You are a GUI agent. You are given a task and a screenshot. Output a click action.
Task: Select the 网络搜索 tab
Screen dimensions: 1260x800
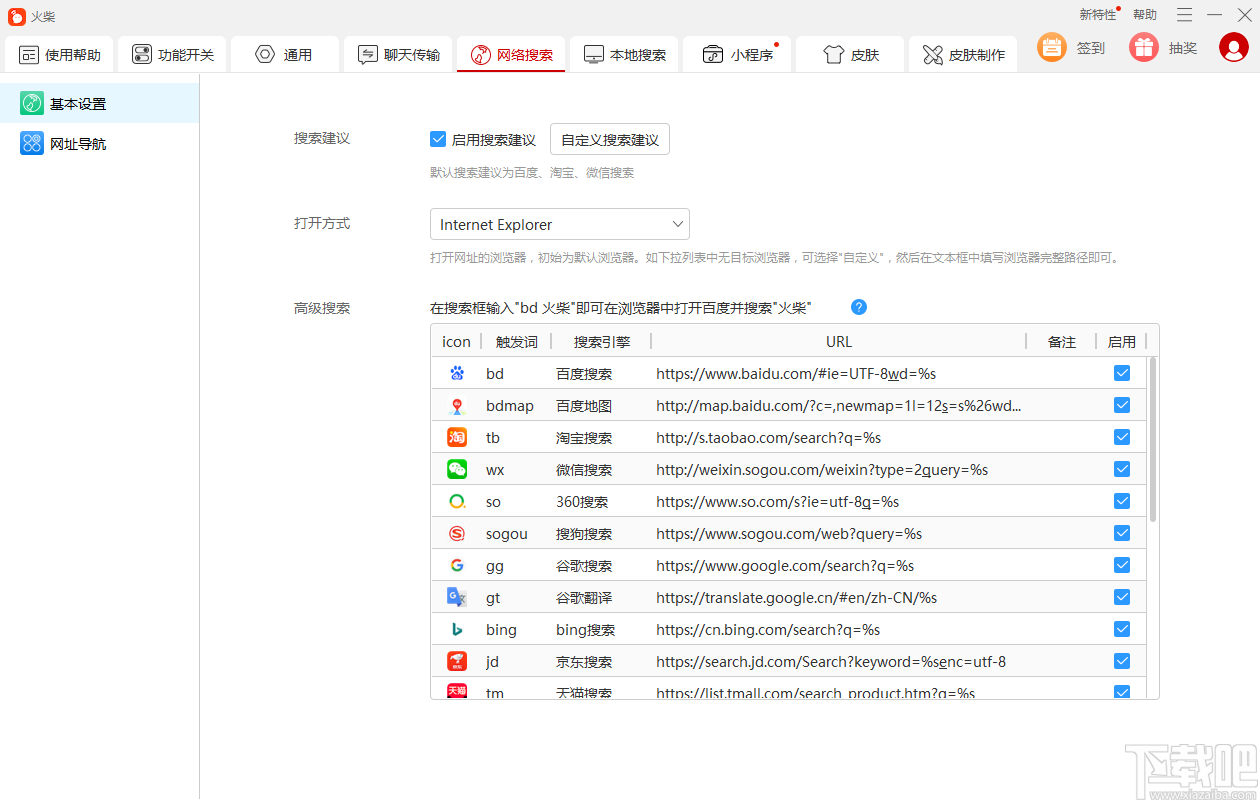(512, 54)
